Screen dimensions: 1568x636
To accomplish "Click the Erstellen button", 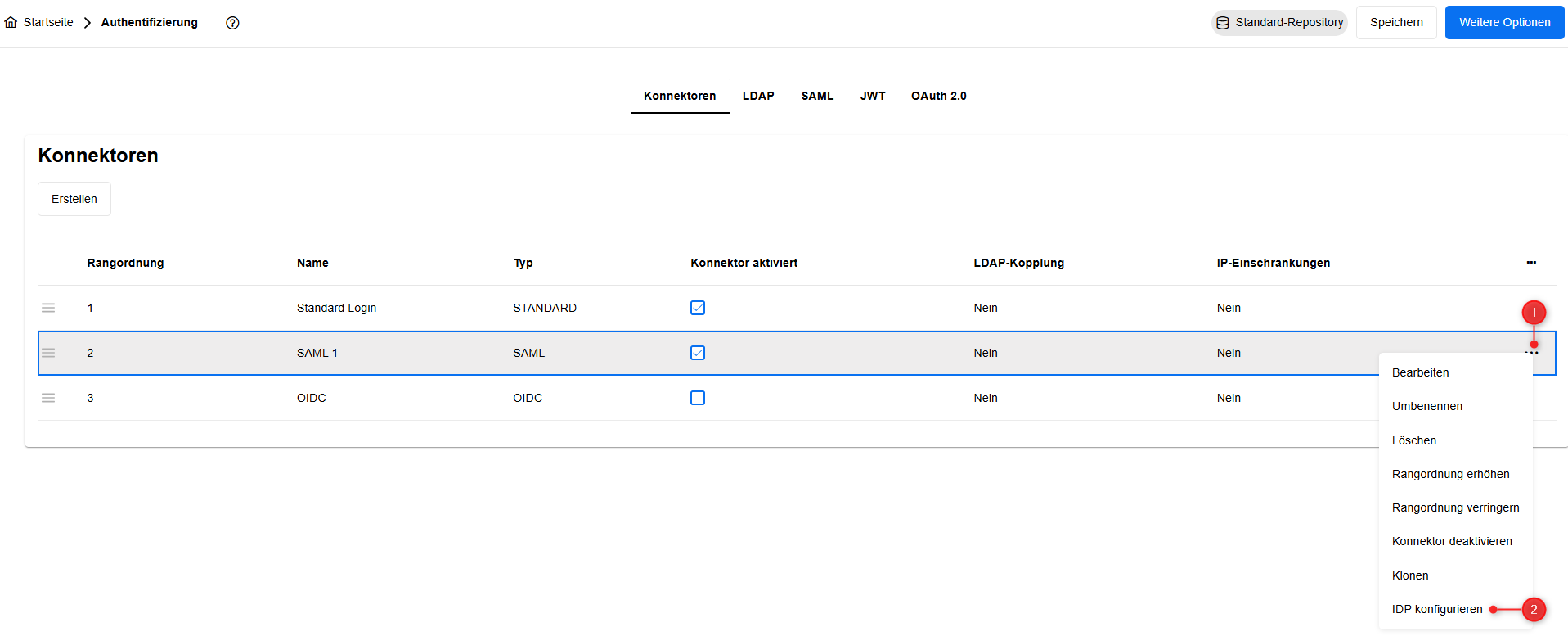I will point(74,199).
